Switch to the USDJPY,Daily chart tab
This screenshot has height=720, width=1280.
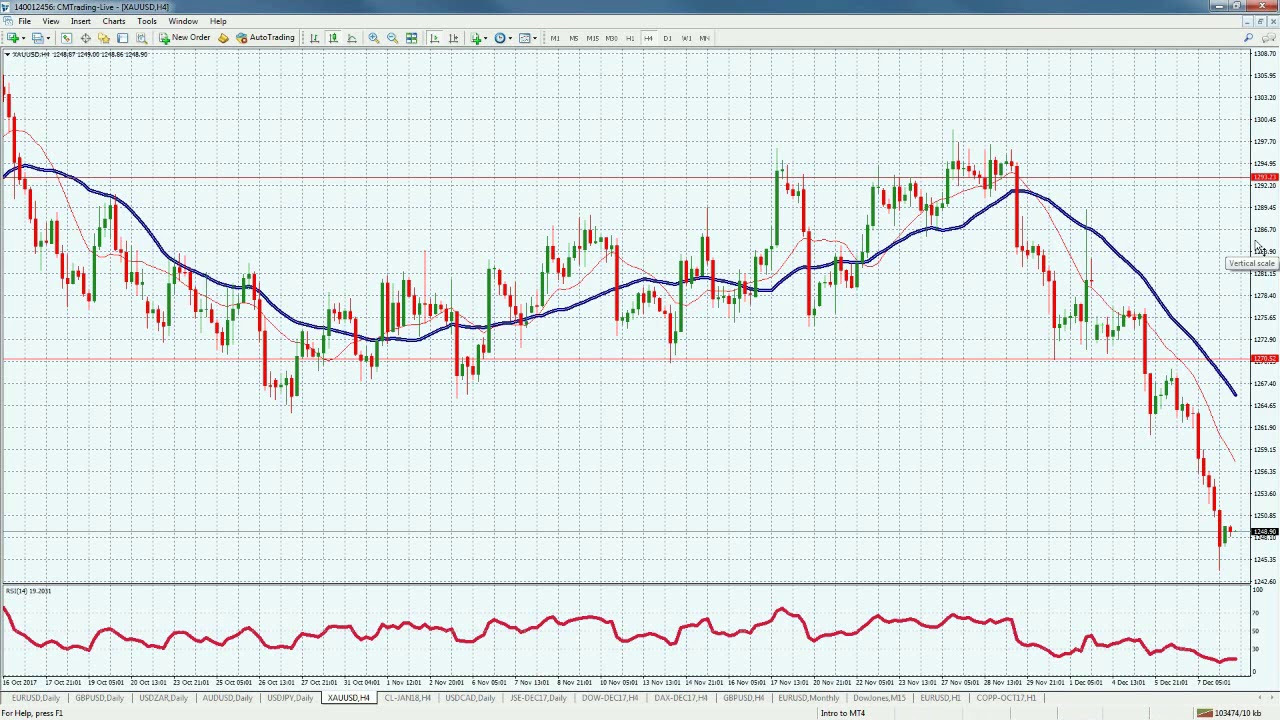point(290,698)
